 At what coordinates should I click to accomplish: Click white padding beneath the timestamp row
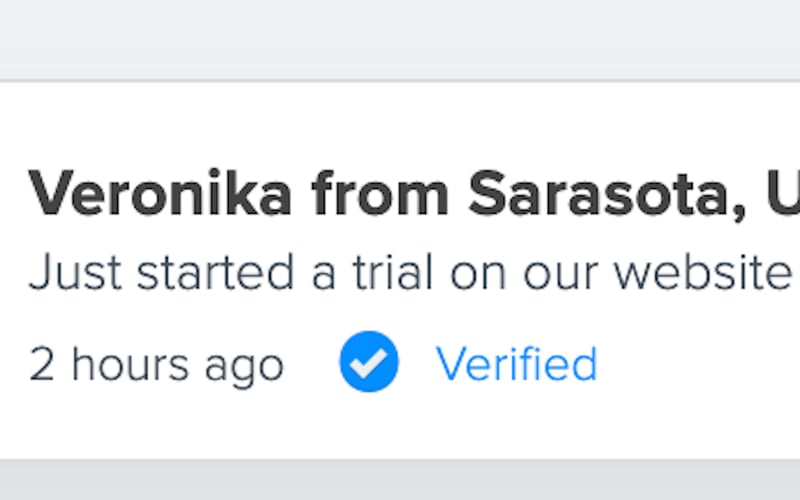[x=400, y=425]
